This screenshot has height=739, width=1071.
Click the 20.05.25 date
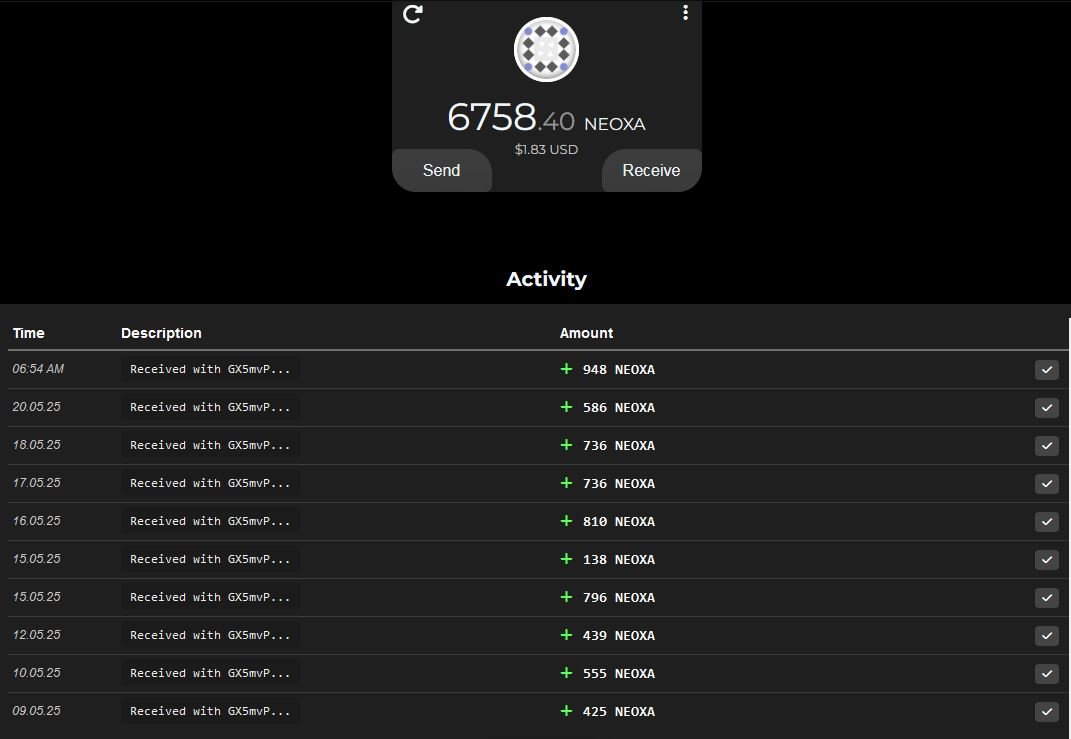37,407
